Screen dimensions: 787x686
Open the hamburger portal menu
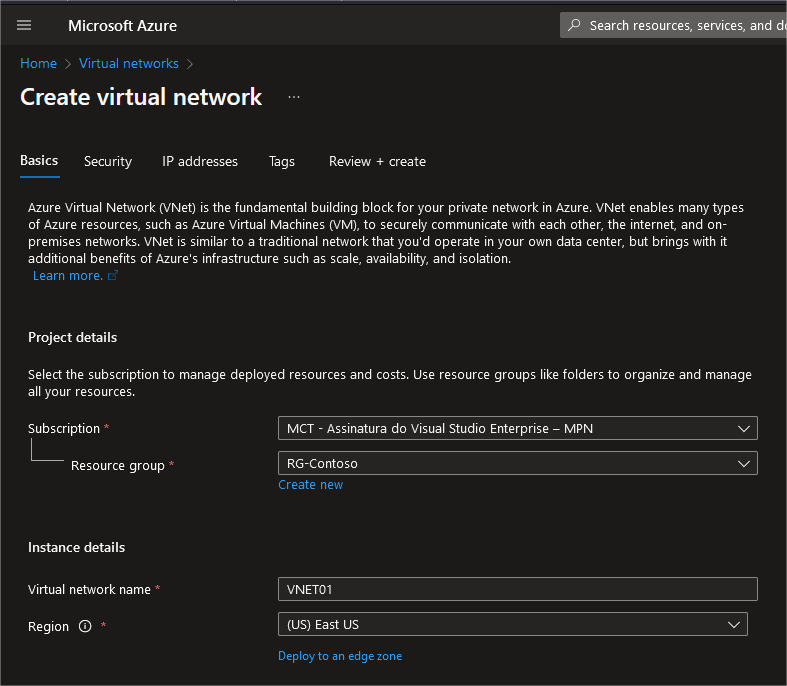coord(24,25)
